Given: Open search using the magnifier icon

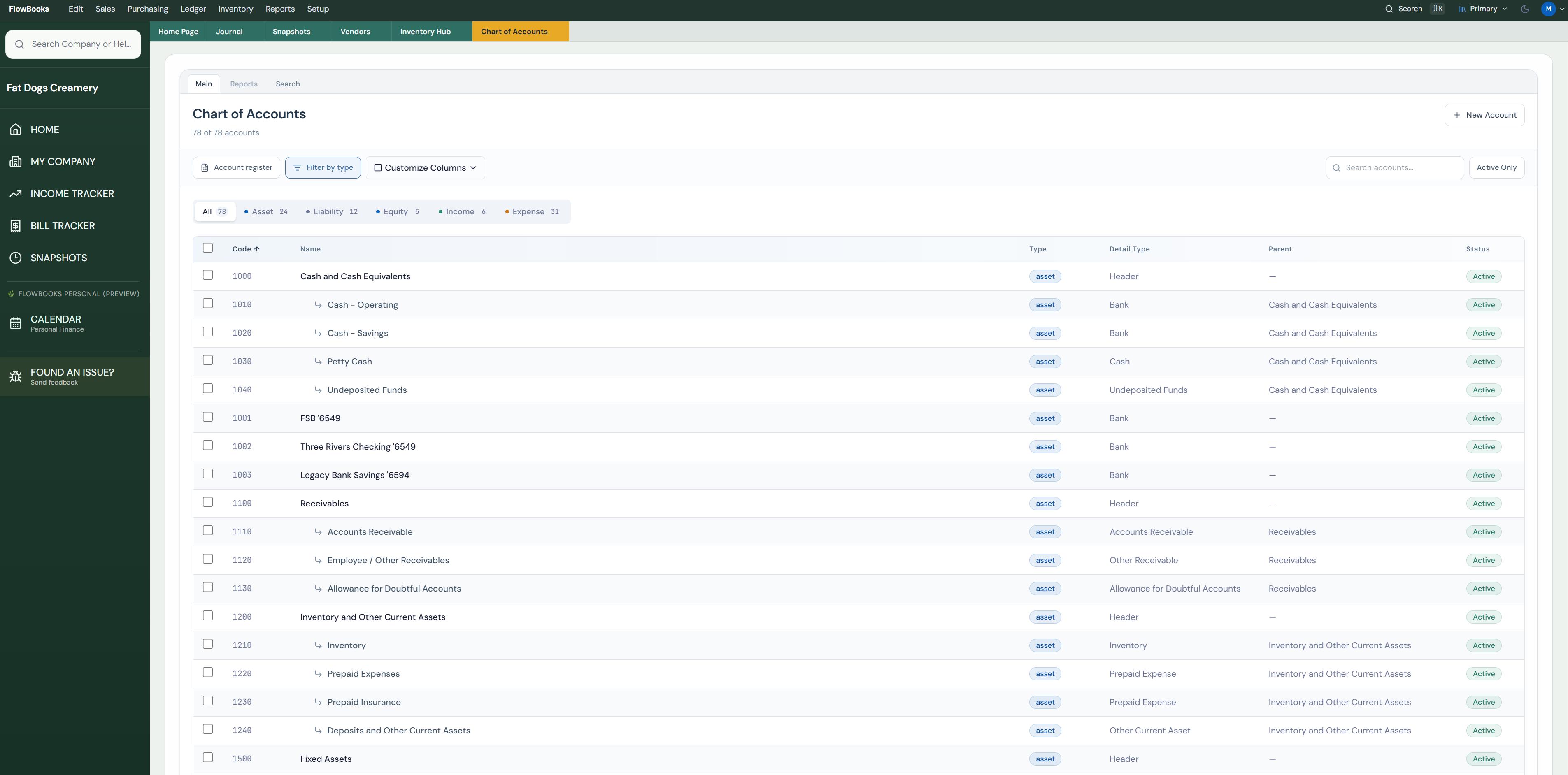Looking at the screenshot, I should click(x=1389, y=9).
